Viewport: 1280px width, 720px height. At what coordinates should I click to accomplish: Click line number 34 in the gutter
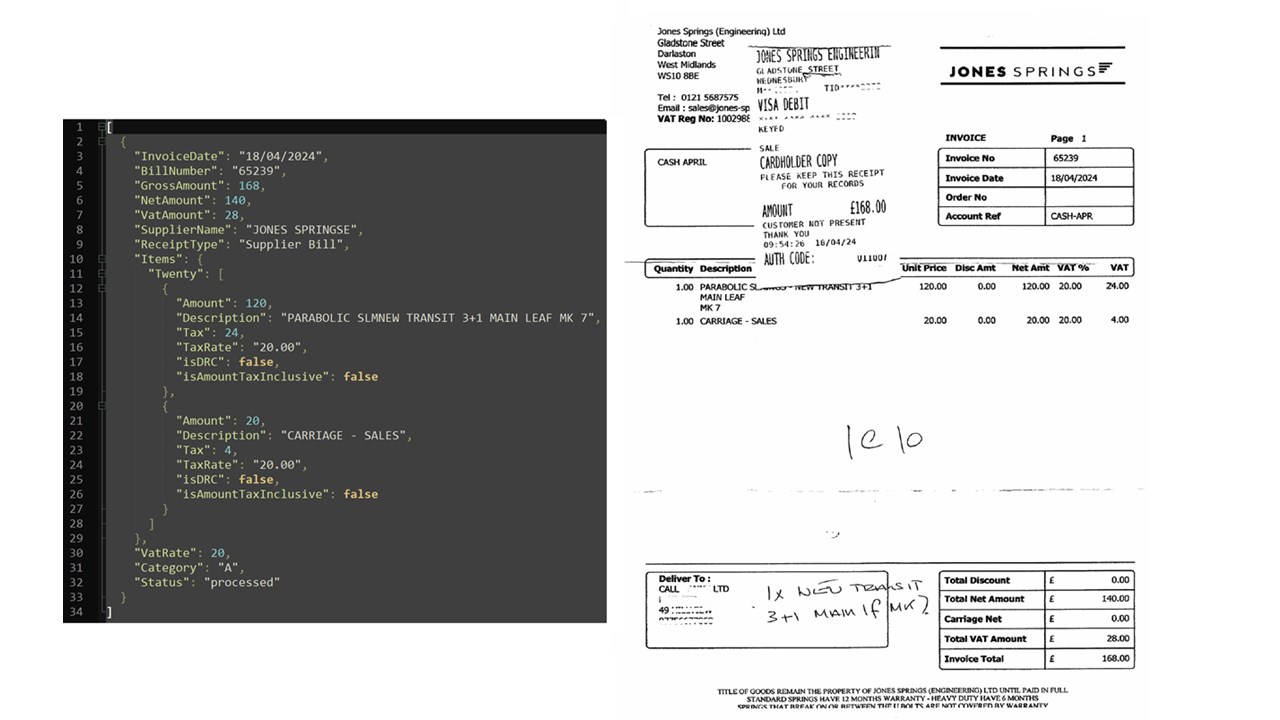pos(77,611)
